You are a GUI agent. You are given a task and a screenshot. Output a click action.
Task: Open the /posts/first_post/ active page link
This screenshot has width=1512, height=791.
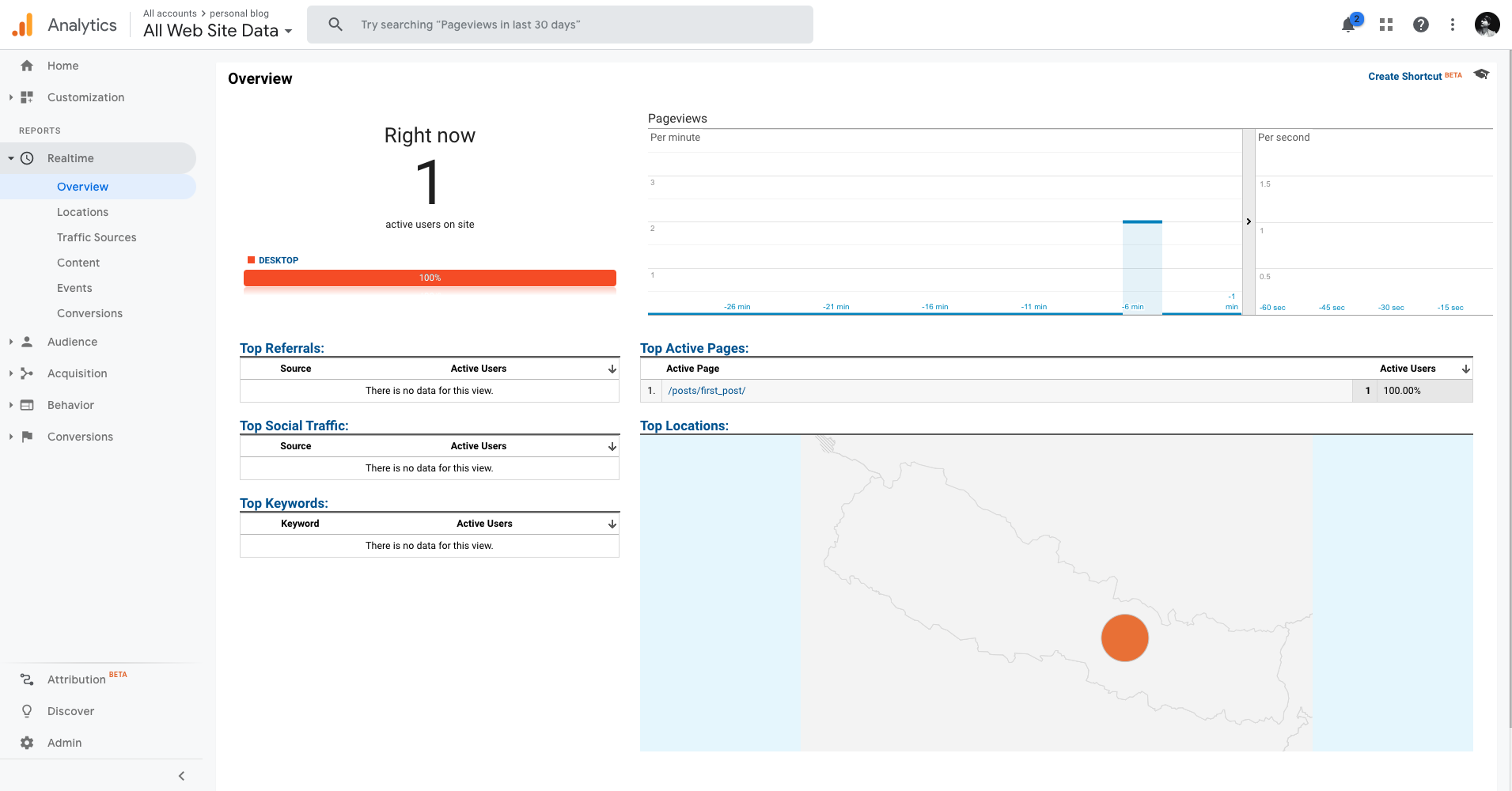[707, 391]
